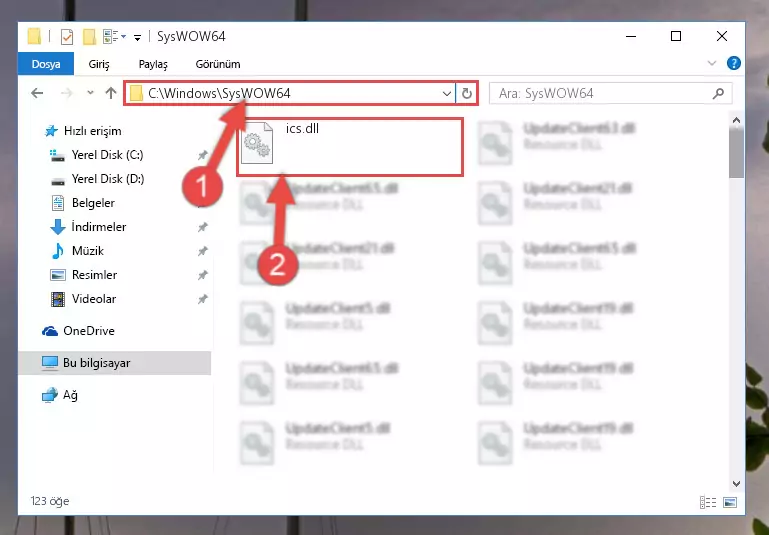Click the vertical scrollbar thumb

[x=736, y=154]
